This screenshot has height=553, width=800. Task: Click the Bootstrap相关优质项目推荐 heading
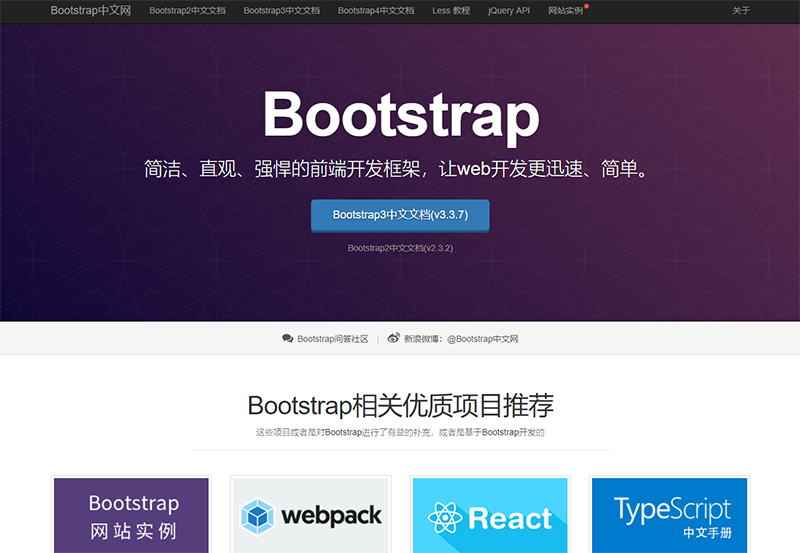pyautogui.click(x=401, y=406)
